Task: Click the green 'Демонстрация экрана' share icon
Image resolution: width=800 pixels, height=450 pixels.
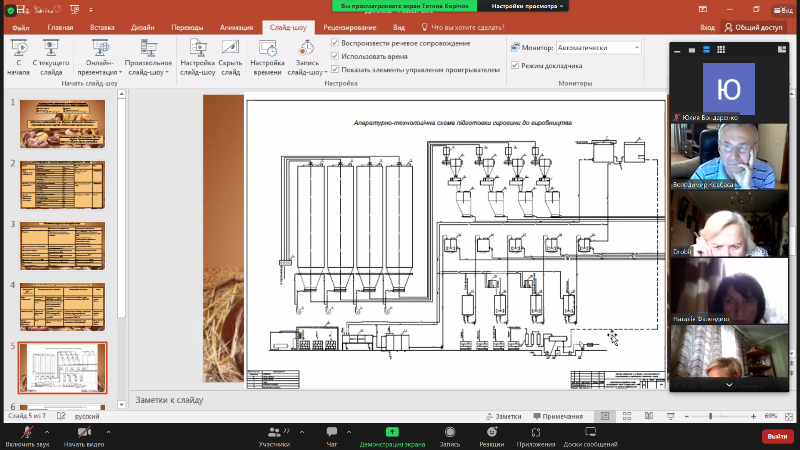Action: [x=392, y=430]
